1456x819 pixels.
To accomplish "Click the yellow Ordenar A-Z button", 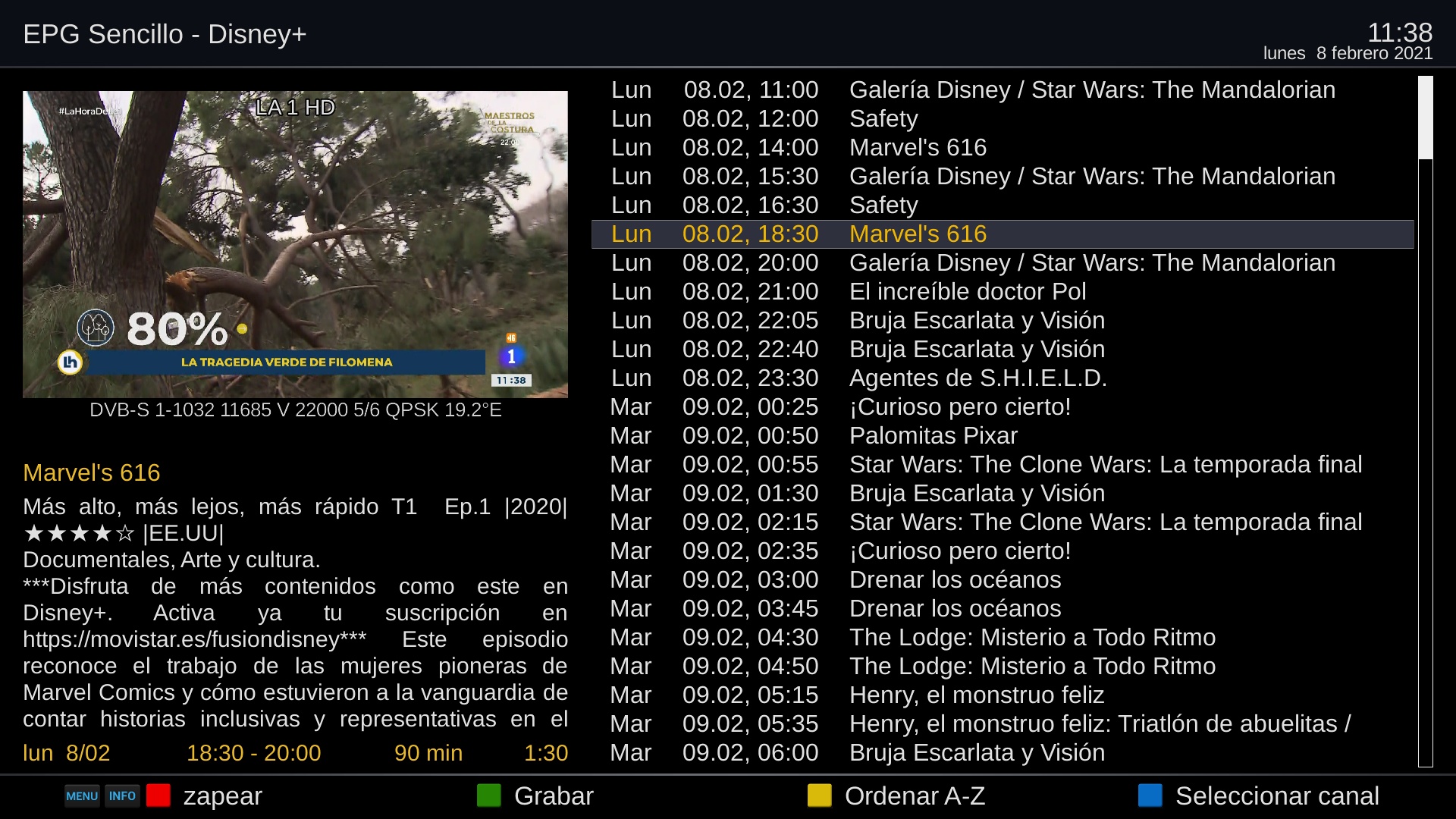I will pos(820,795).
